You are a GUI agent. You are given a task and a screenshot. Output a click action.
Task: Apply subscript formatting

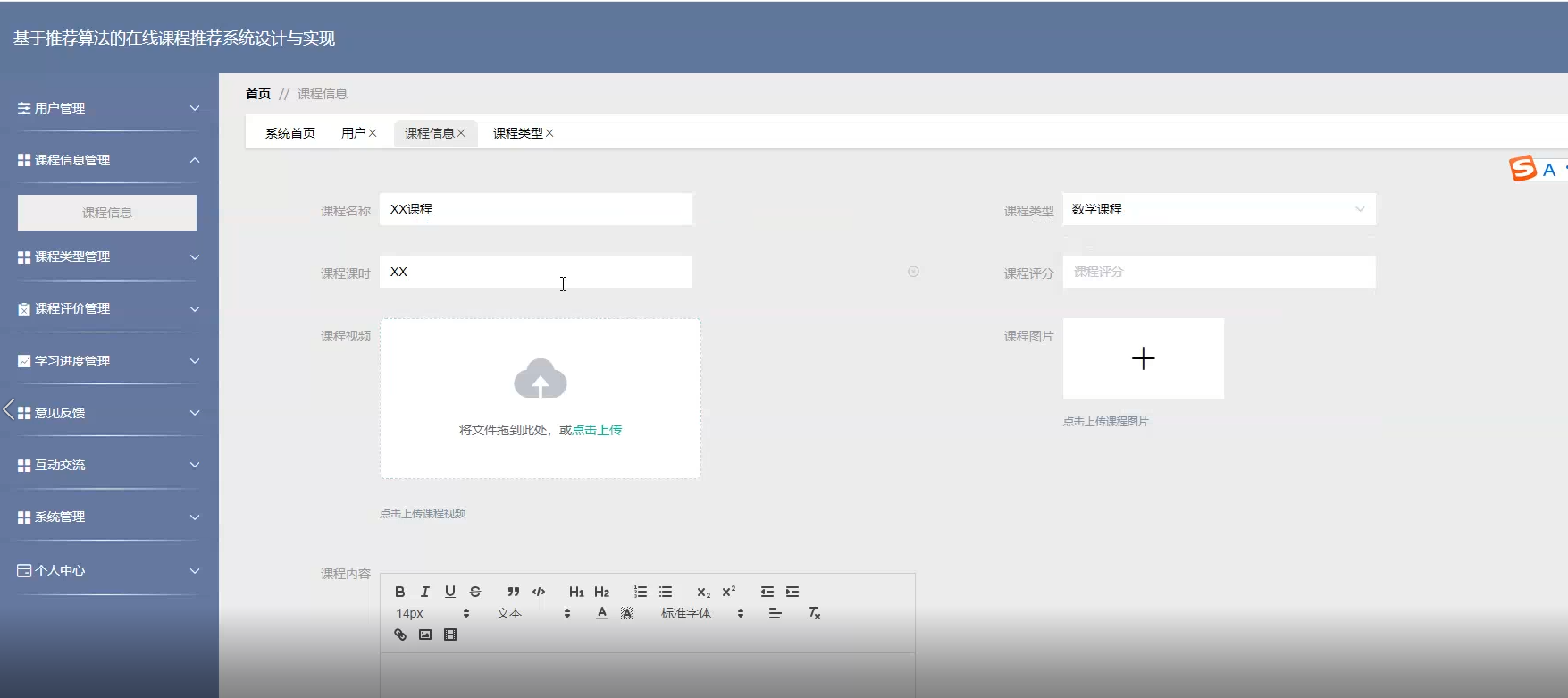coord(703,592)
